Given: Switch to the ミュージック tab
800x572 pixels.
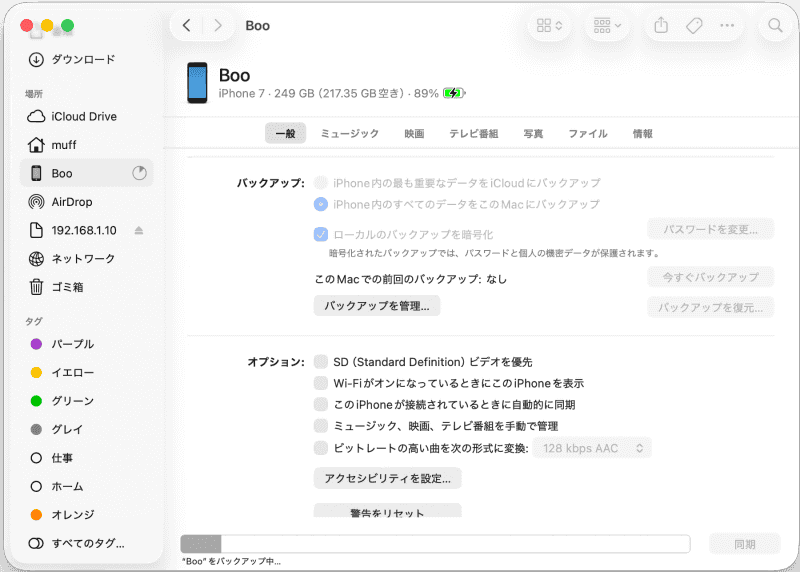Looking at the screenshot, I should click(349, 134).
